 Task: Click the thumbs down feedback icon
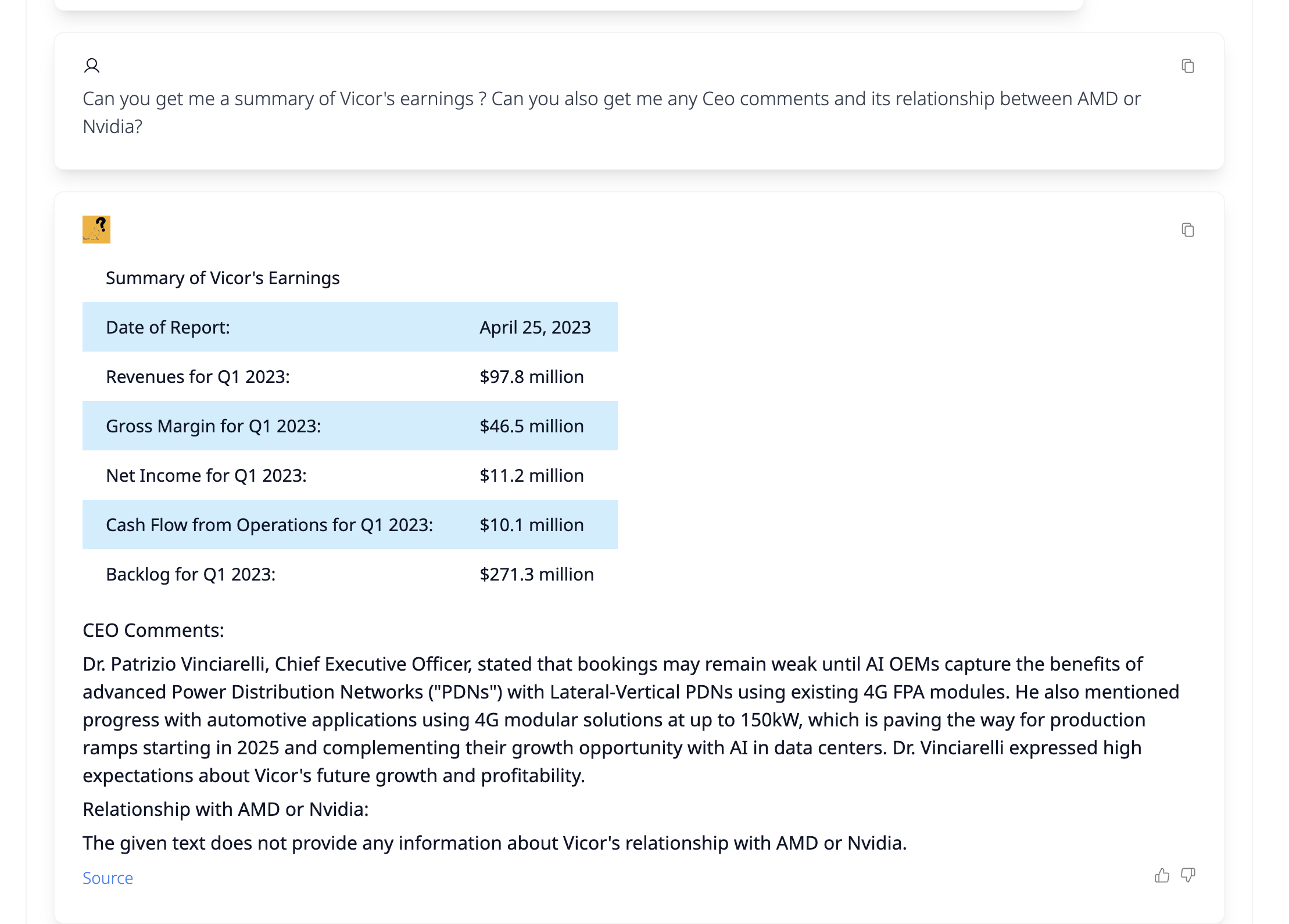pos(1188,876)
